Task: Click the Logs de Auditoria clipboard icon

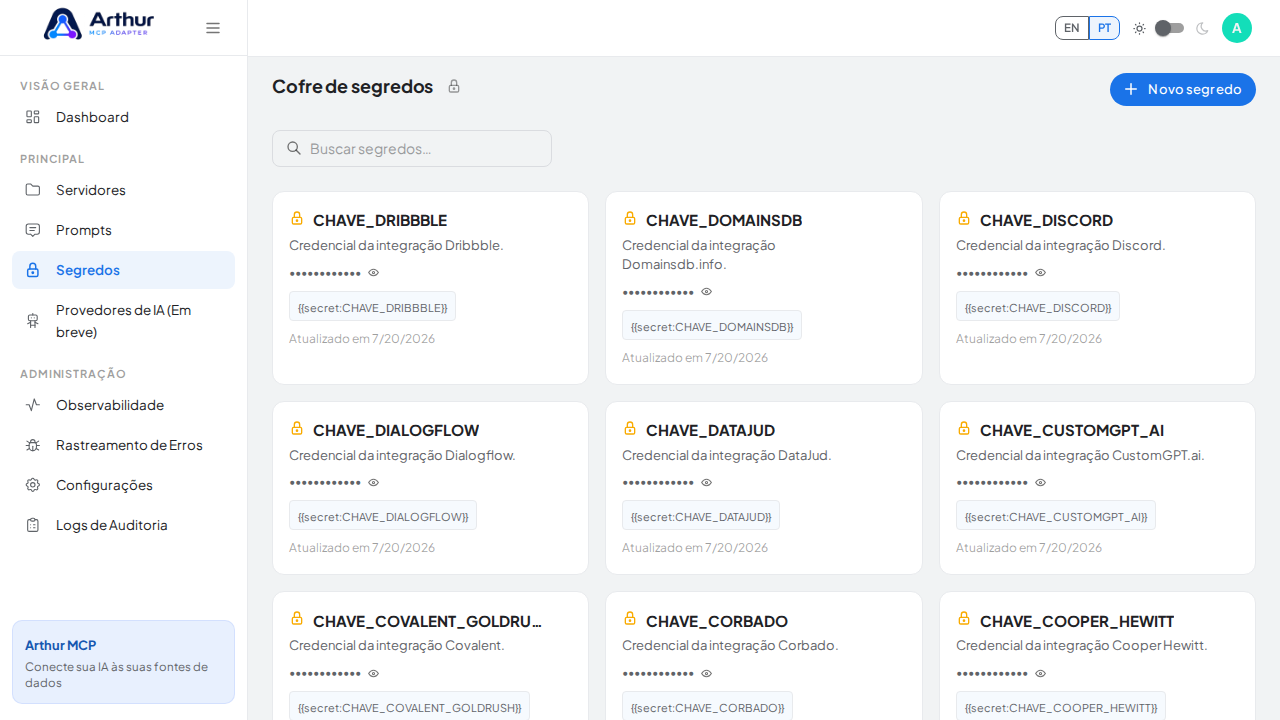Action: [33, 525]
